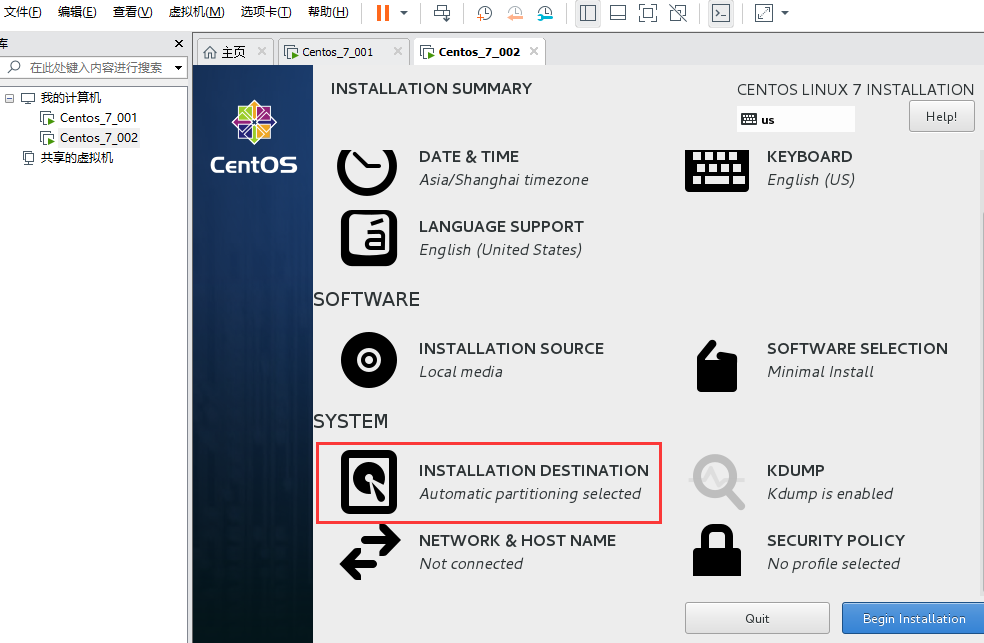Open Kdump magnifier icon
The height and width of the screenshot is (643, 984).
click(x=717, y=482)
